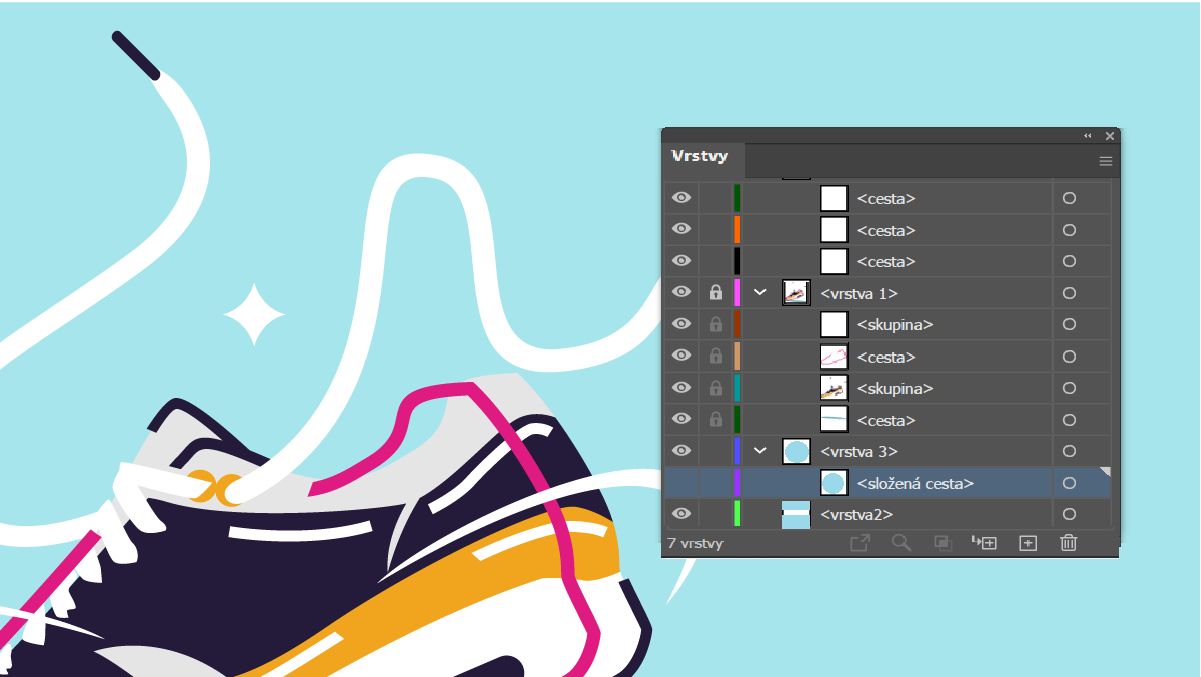Hide <vrstva2> with its eye icon
Viewport: 1201px width, 677px height.
click(x=681, y=513)
